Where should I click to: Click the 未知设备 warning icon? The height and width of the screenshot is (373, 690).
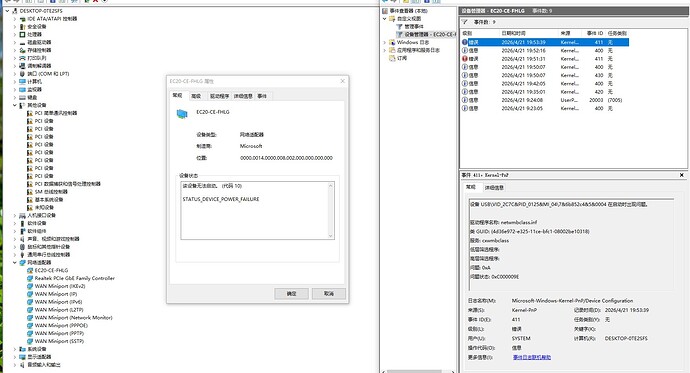(30, 208)
